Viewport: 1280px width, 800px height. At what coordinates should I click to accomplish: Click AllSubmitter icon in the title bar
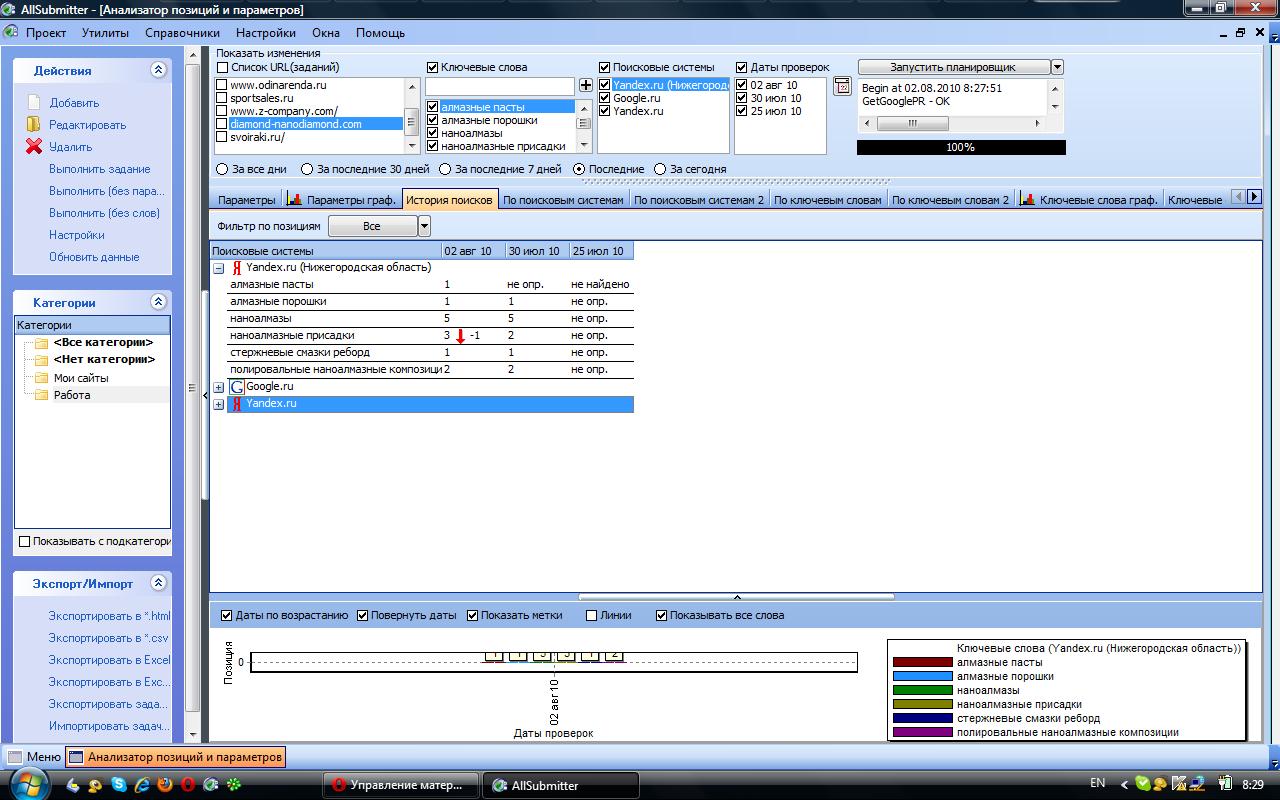(x=10, y=10)
